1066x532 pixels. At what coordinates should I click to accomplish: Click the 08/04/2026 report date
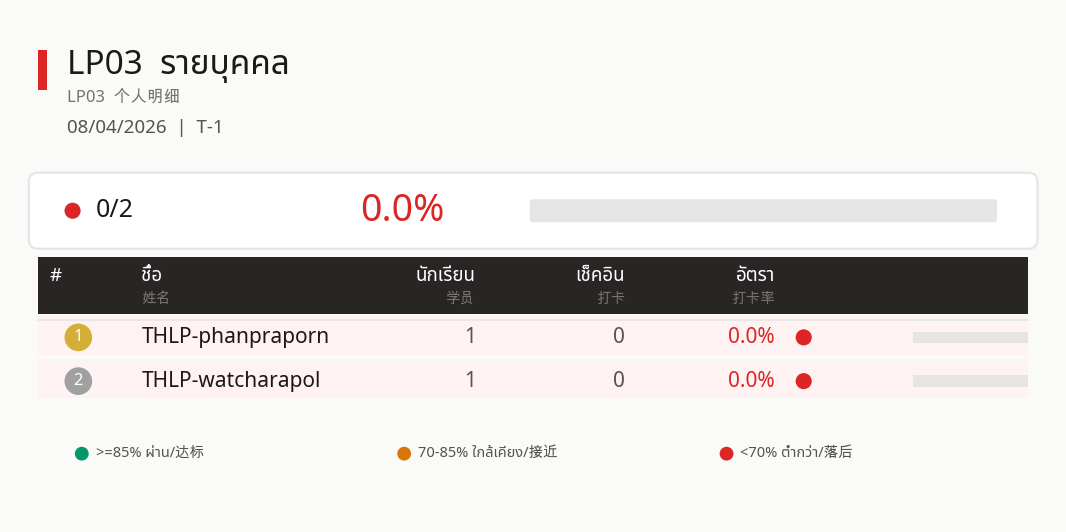click(x=117, y=127)
